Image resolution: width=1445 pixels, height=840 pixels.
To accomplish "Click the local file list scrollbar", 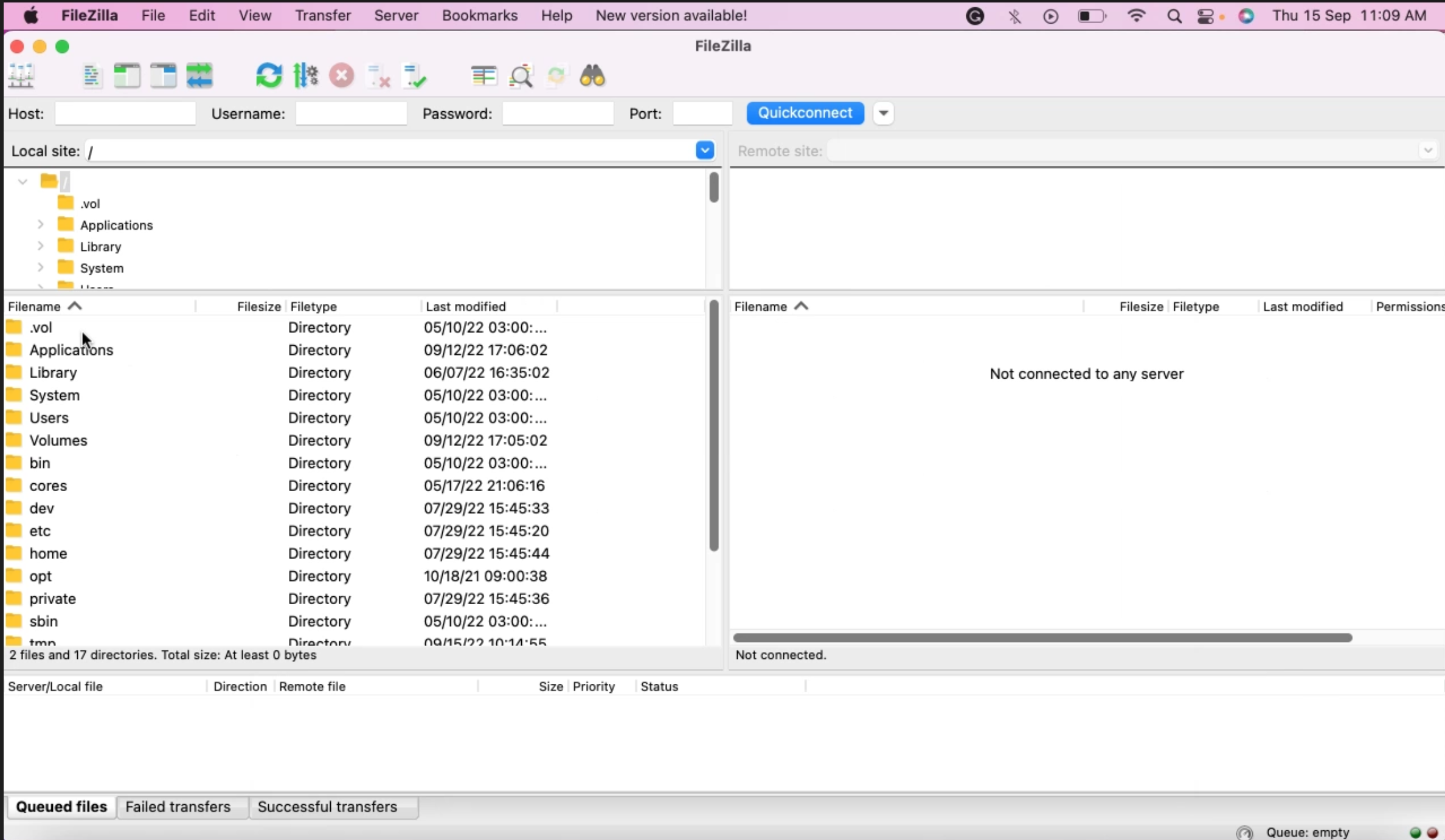I will [x=714, y=425].
